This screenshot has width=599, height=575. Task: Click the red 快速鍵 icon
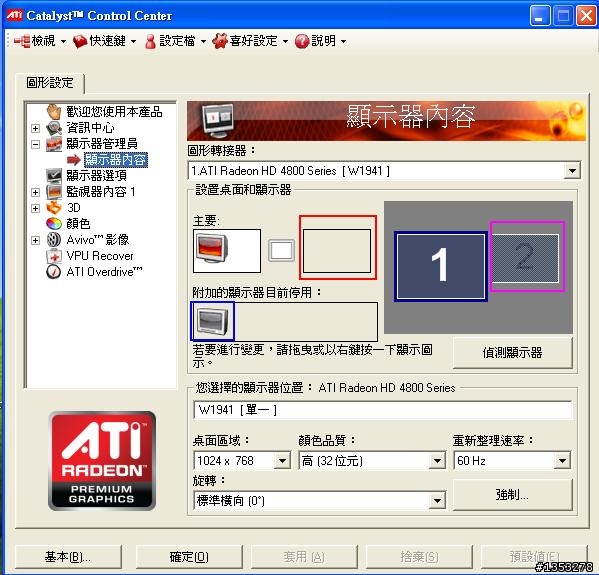(x=80, y=41)
